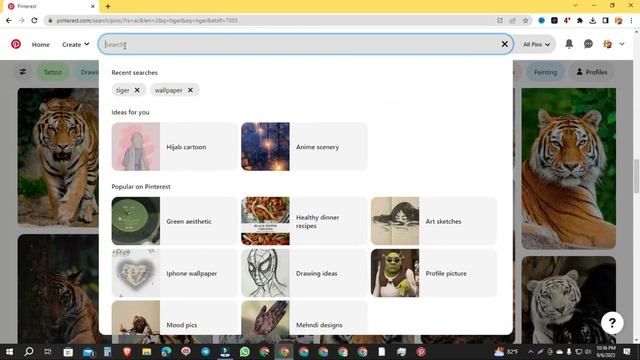
Task: Open the messages chat icon
Action: point(588,44)
